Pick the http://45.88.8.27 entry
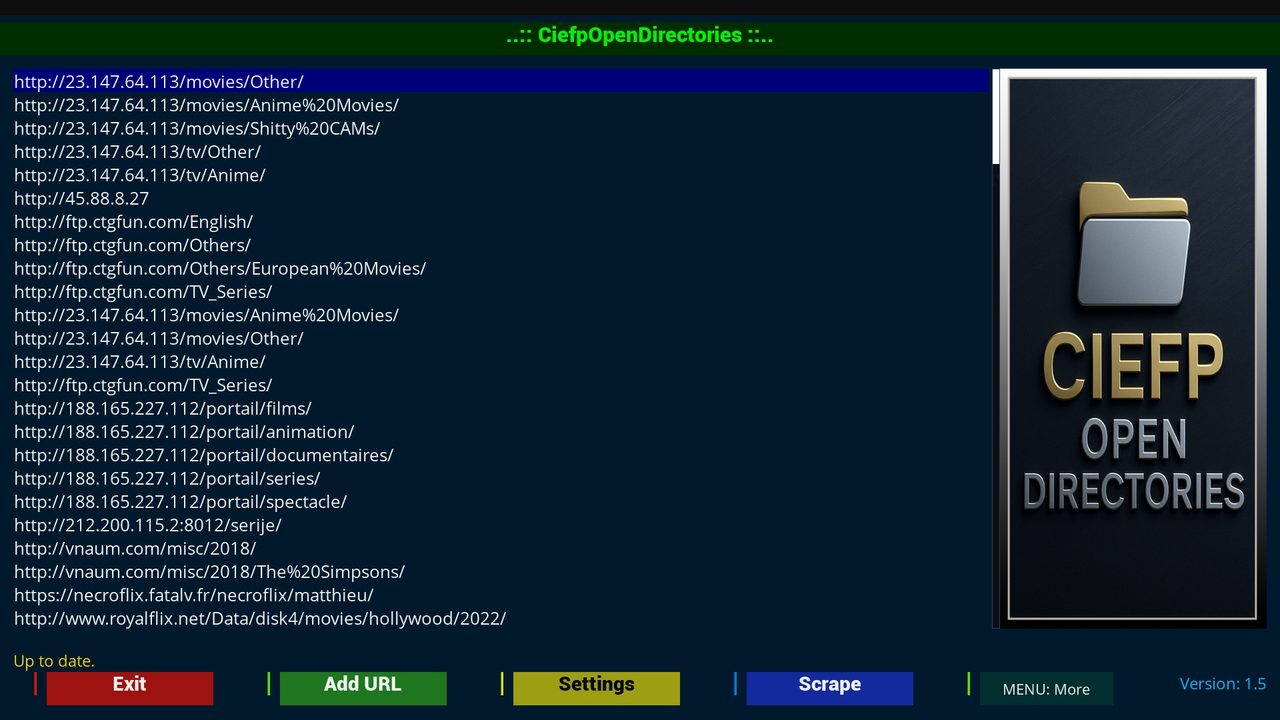 coord(501,198)
